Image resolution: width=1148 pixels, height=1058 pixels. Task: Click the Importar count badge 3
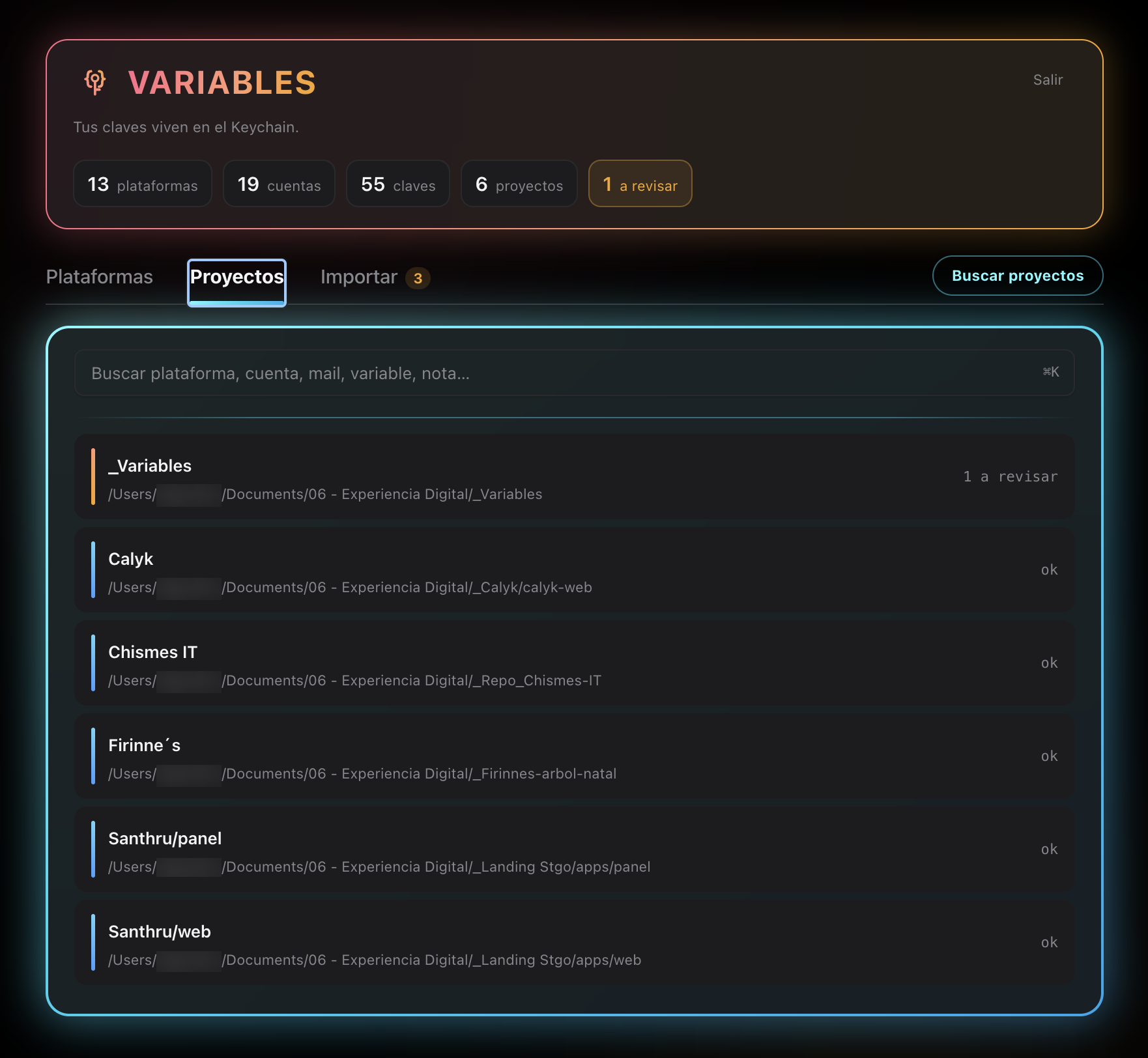(418, 278)
